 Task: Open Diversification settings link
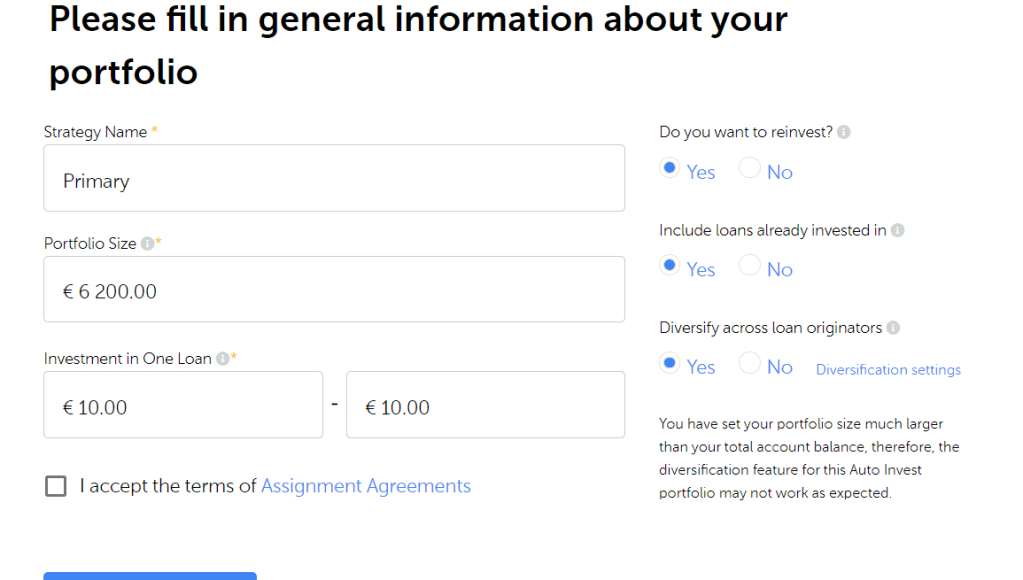(x=888, y=370)
